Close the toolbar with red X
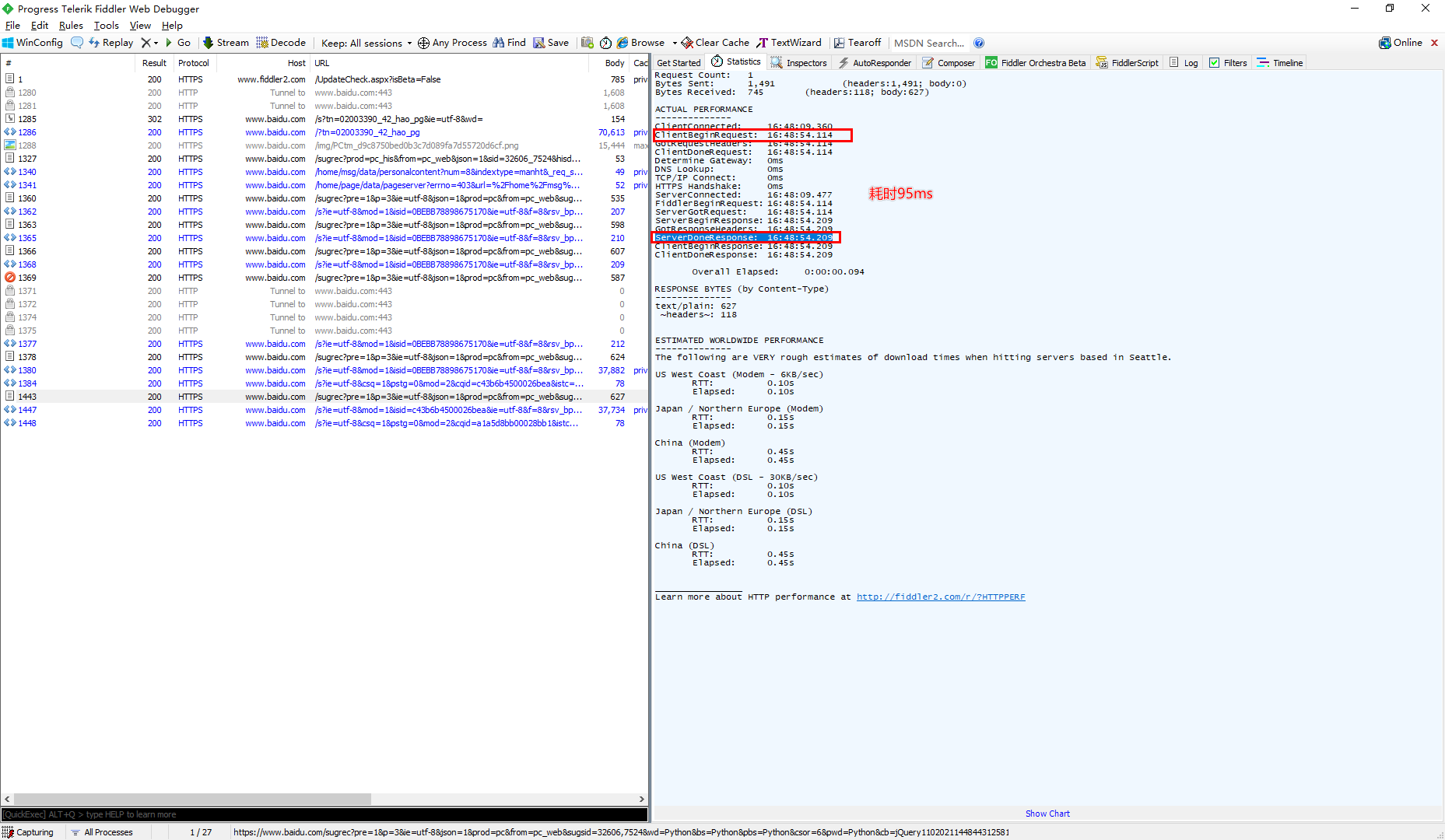1445x840 pixels. click(1434, 43)
